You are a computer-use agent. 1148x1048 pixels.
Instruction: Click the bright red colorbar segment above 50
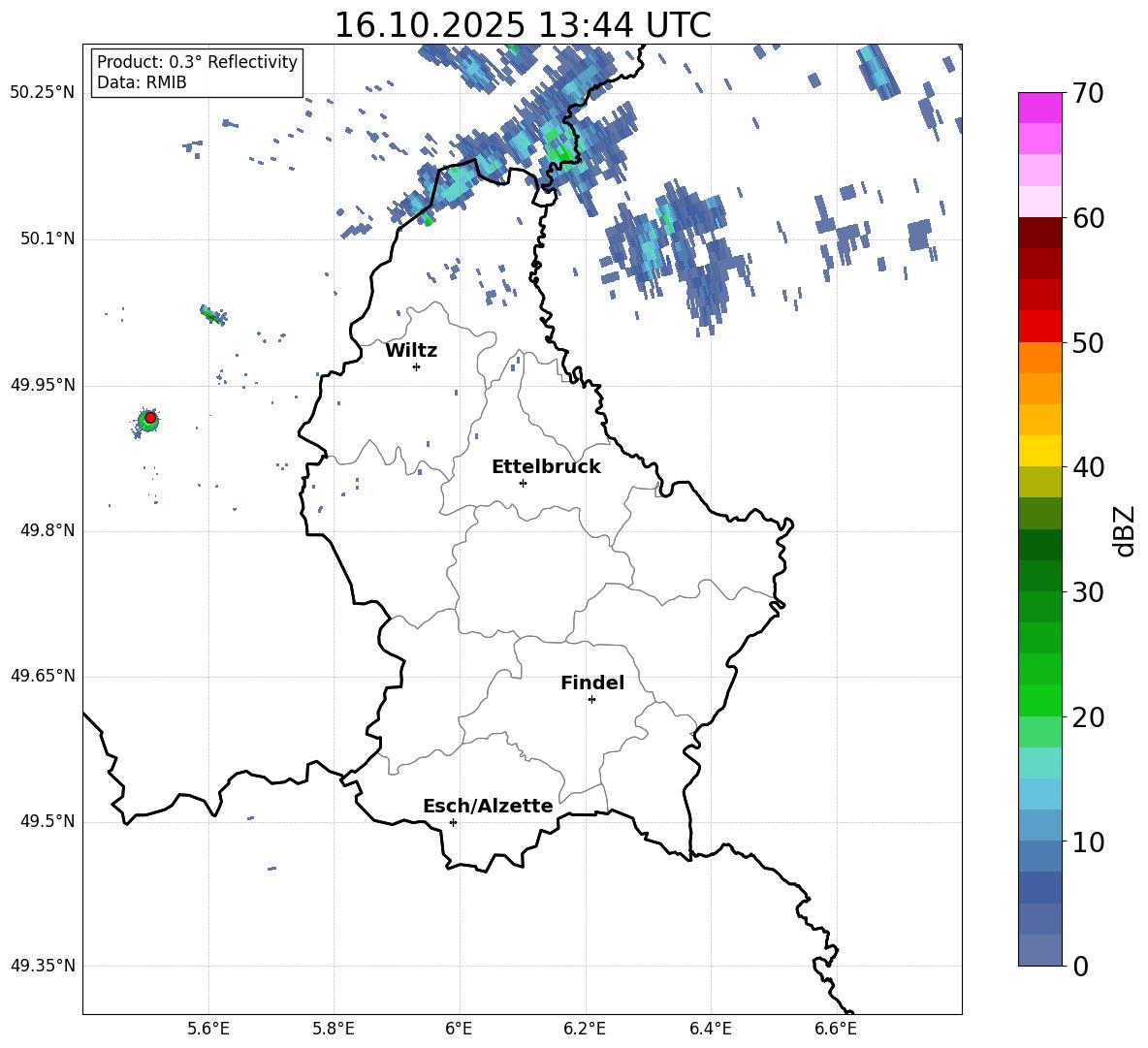coord(1039,327)
